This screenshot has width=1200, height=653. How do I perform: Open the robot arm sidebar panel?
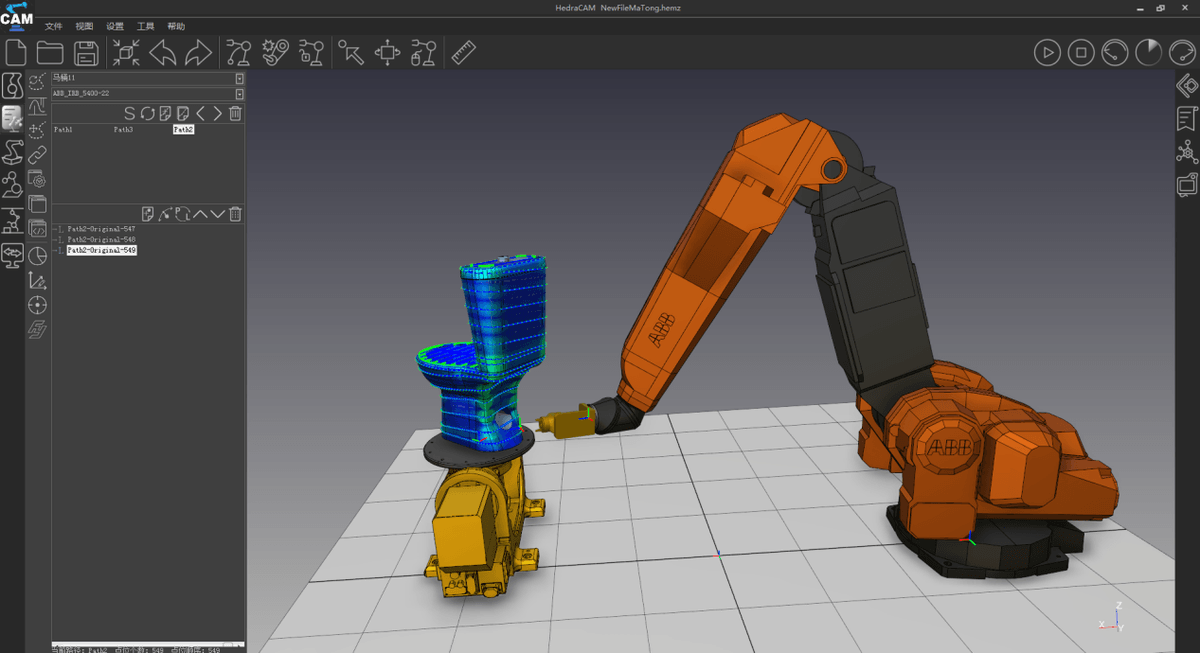(x=13, y=152)
